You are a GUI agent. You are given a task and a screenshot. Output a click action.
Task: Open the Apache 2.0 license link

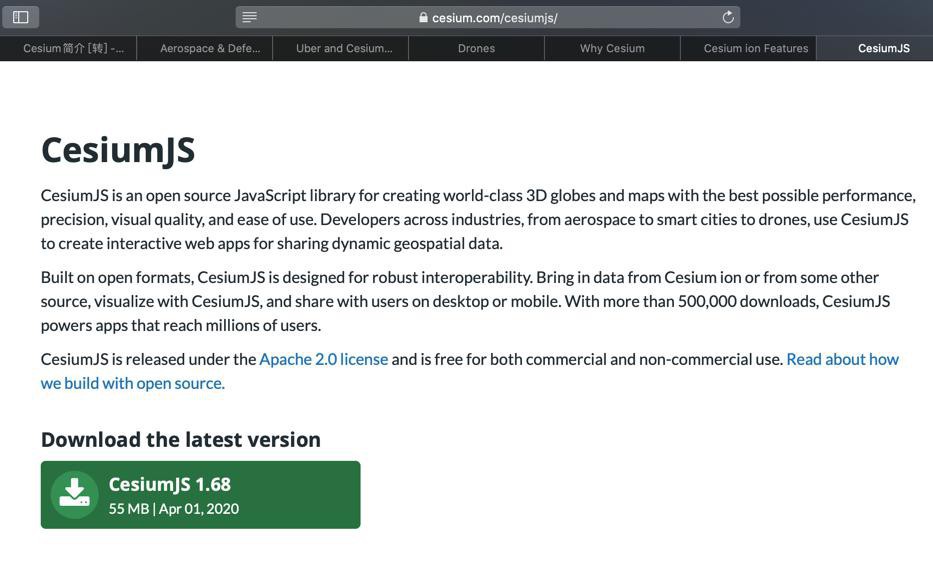pos(323,359)
